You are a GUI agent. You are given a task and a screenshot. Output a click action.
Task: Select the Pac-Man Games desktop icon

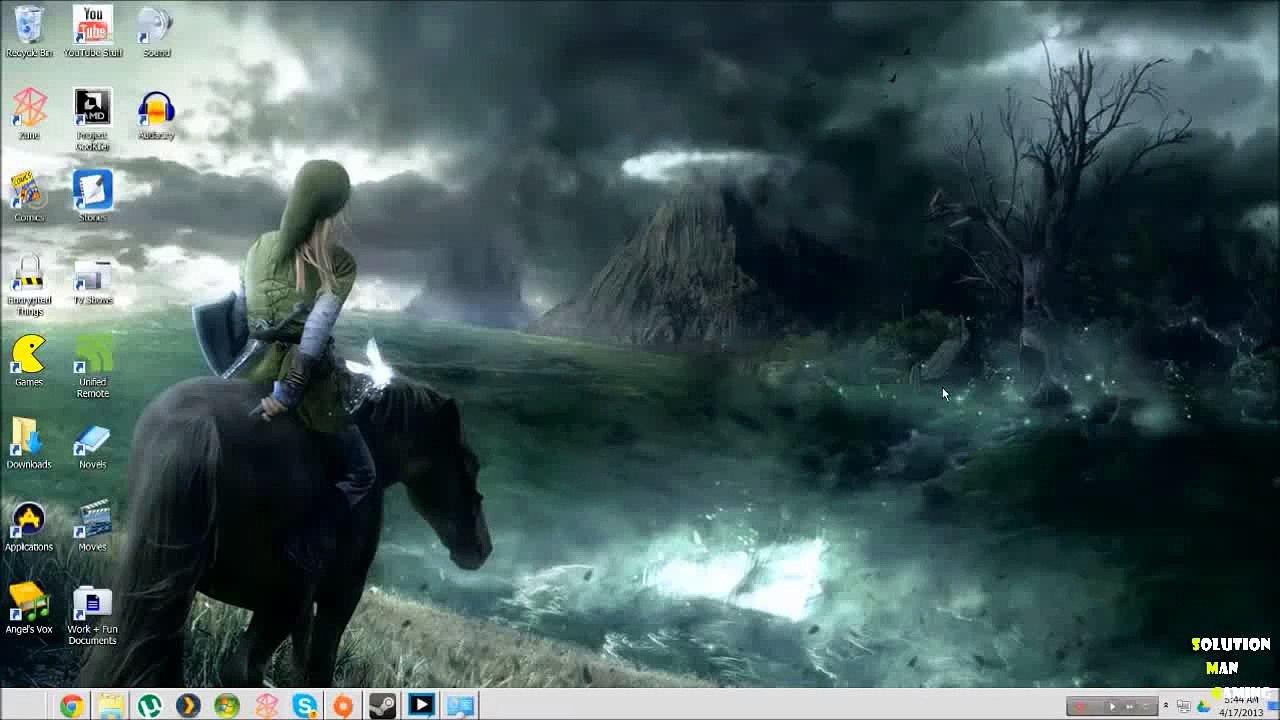pos(29,361)
